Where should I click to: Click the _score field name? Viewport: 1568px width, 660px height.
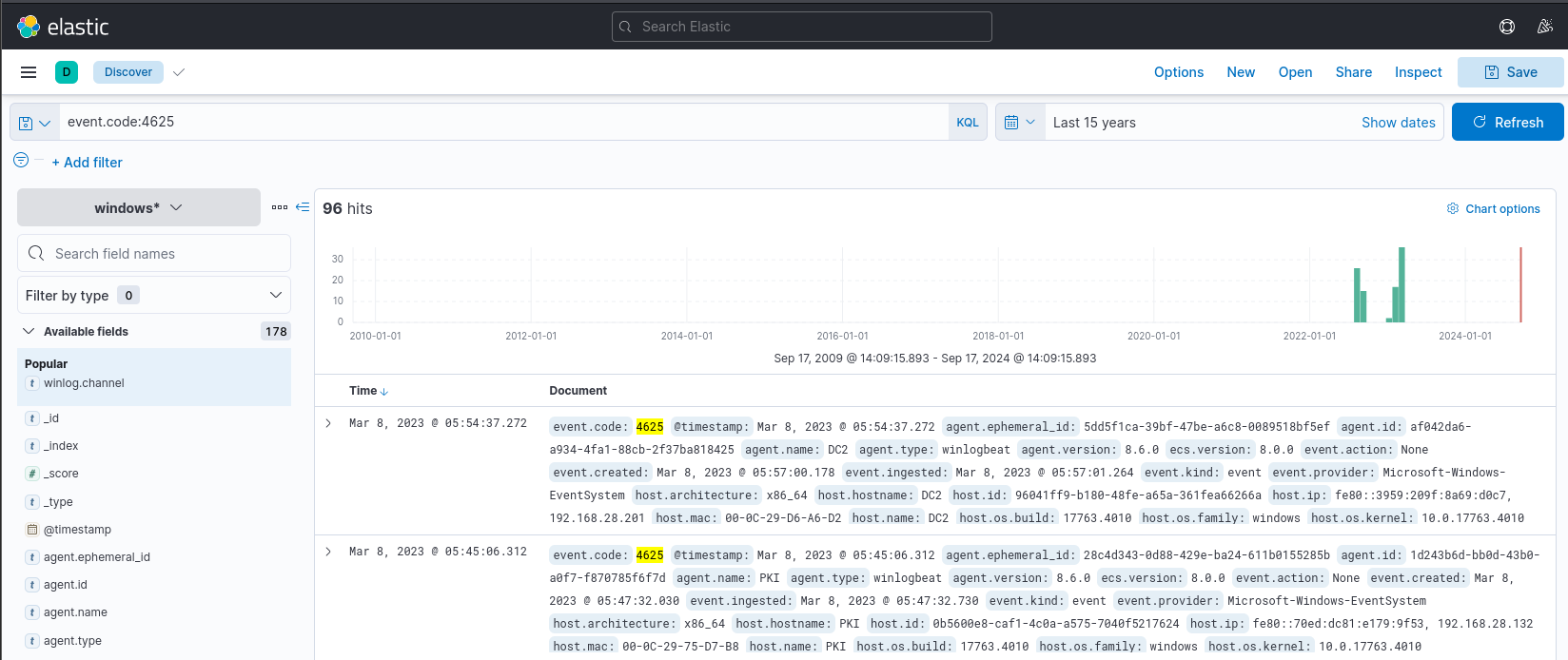pyautogui.click(x=61, y=474)
